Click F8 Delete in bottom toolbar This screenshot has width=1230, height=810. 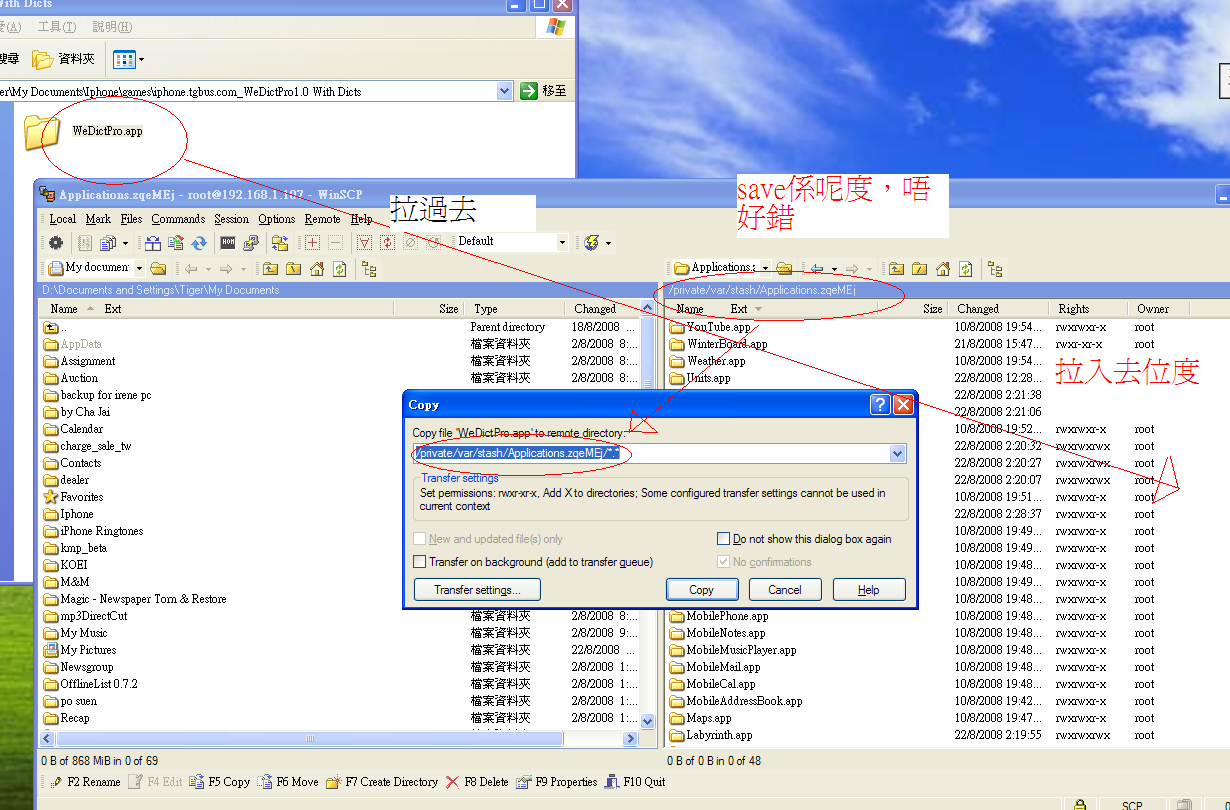point(477,782)
